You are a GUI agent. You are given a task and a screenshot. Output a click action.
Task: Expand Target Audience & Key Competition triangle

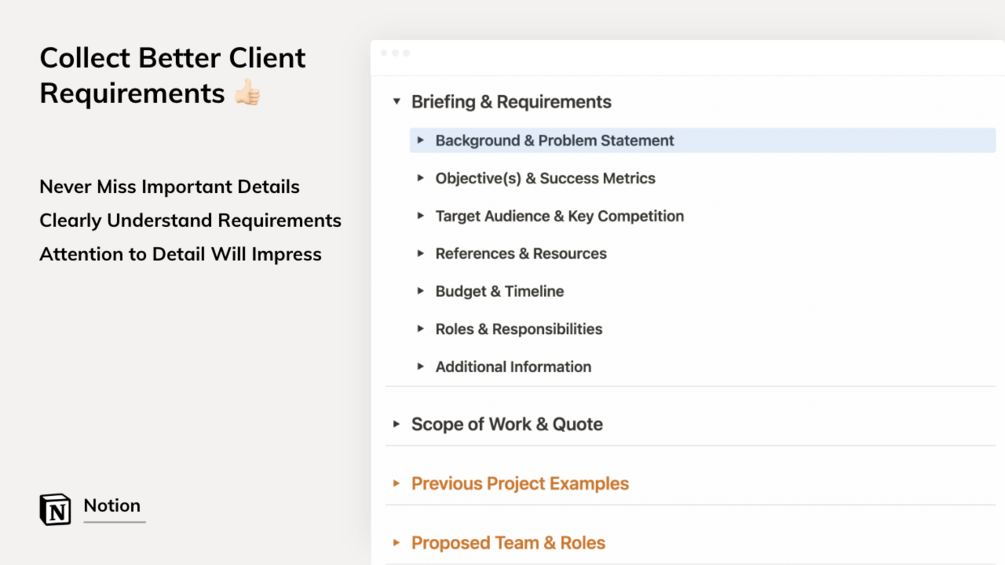click(x=421, y=216)
